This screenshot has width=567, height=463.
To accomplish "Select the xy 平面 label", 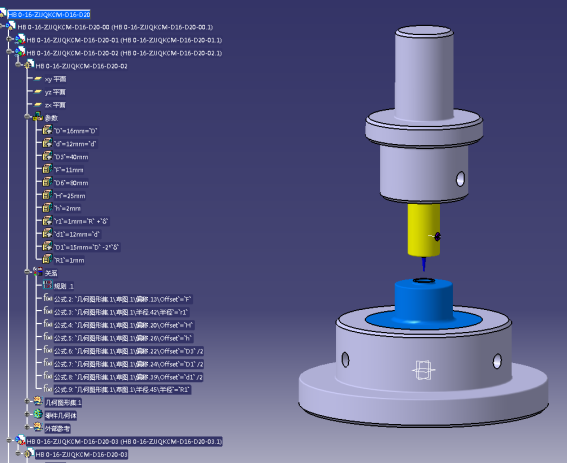I will tap(55, 79).
